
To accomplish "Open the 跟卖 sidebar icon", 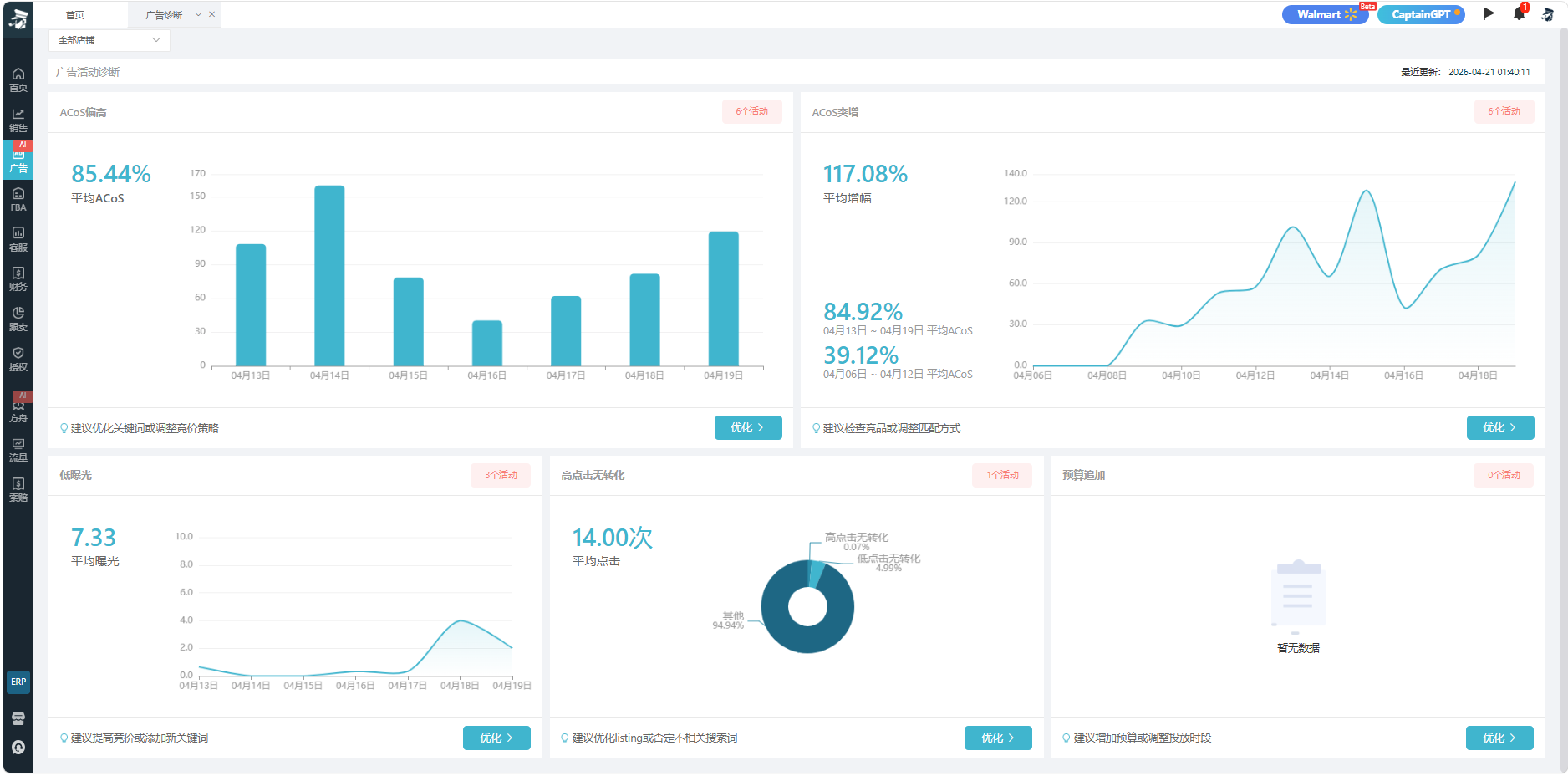I will [x=18, y=319].
